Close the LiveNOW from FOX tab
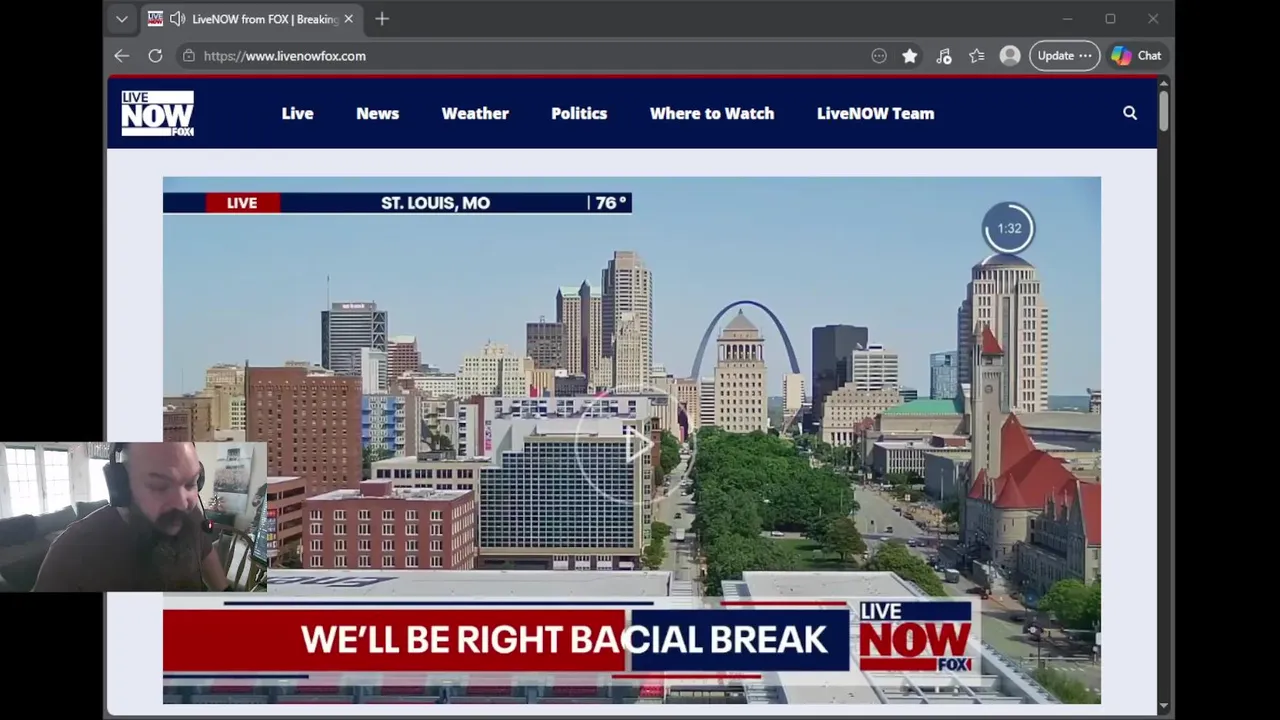This screenshot has height=720, width=1280. 348,19
